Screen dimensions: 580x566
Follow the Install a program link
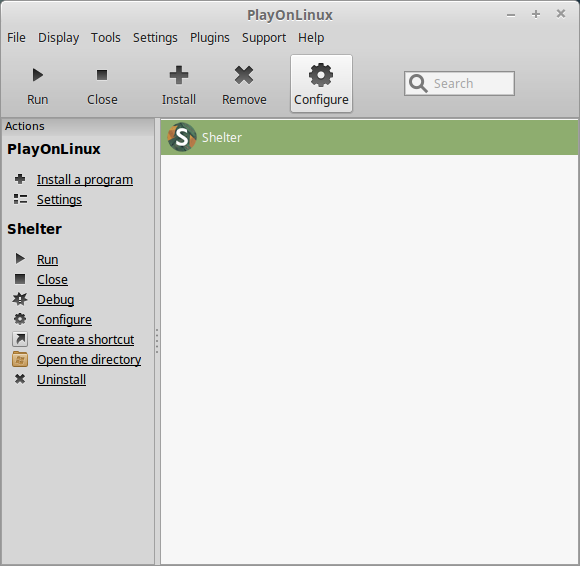tap(85, 180)
